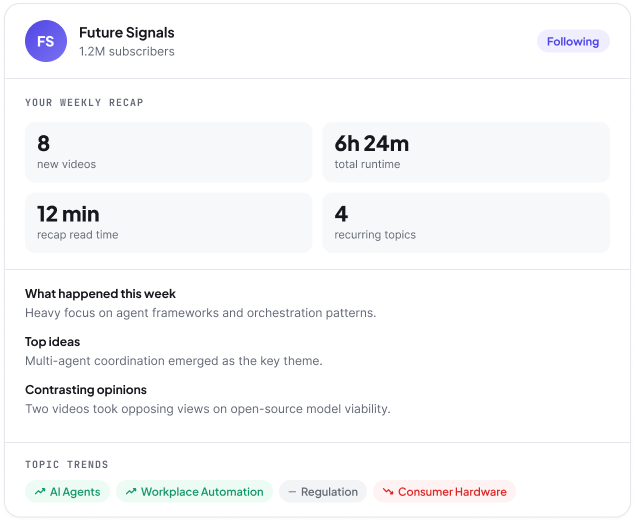Click the Multi-agent coordination summary text
Image resolution: width=635 pixels, height=523 pixels.
174,361
